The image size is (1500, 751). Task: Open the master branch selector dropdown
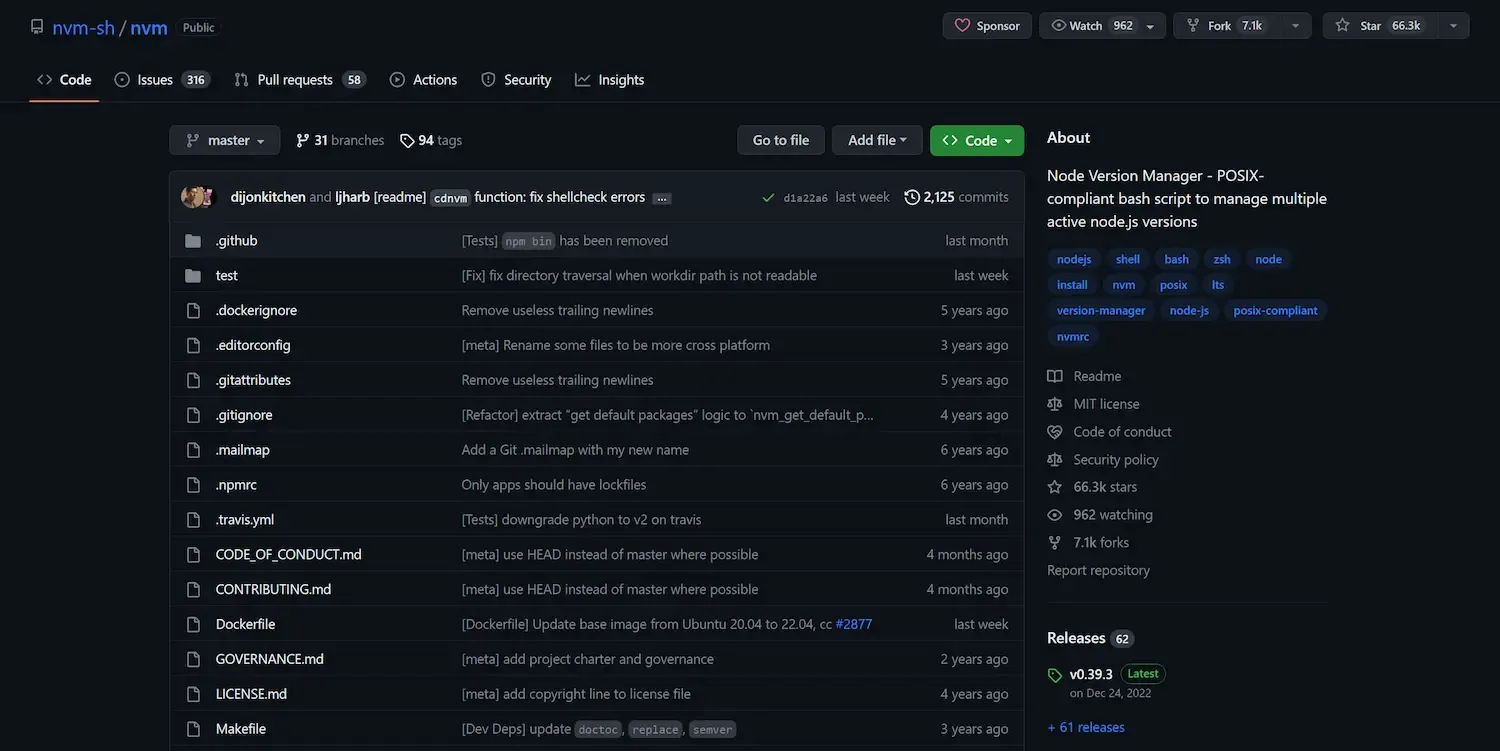click(225, 141)
